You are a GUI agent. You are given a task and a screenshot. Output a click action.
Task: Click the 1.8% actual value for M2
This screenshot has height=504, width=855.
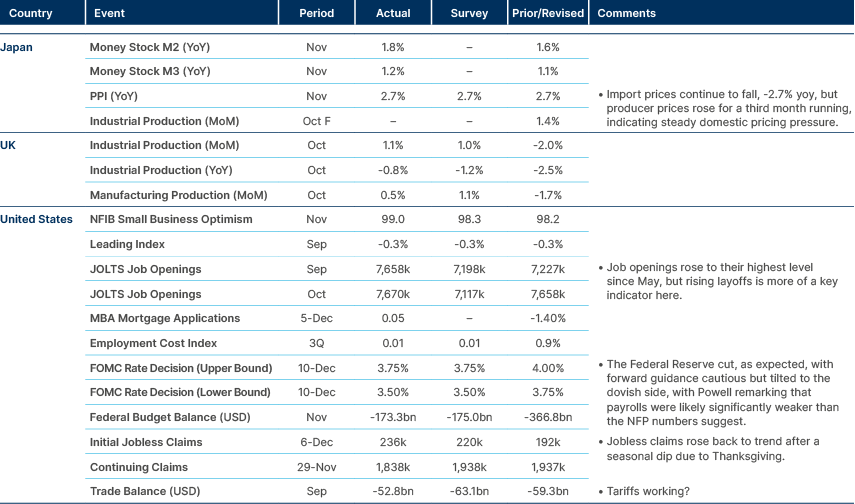[x=393, y=47]
